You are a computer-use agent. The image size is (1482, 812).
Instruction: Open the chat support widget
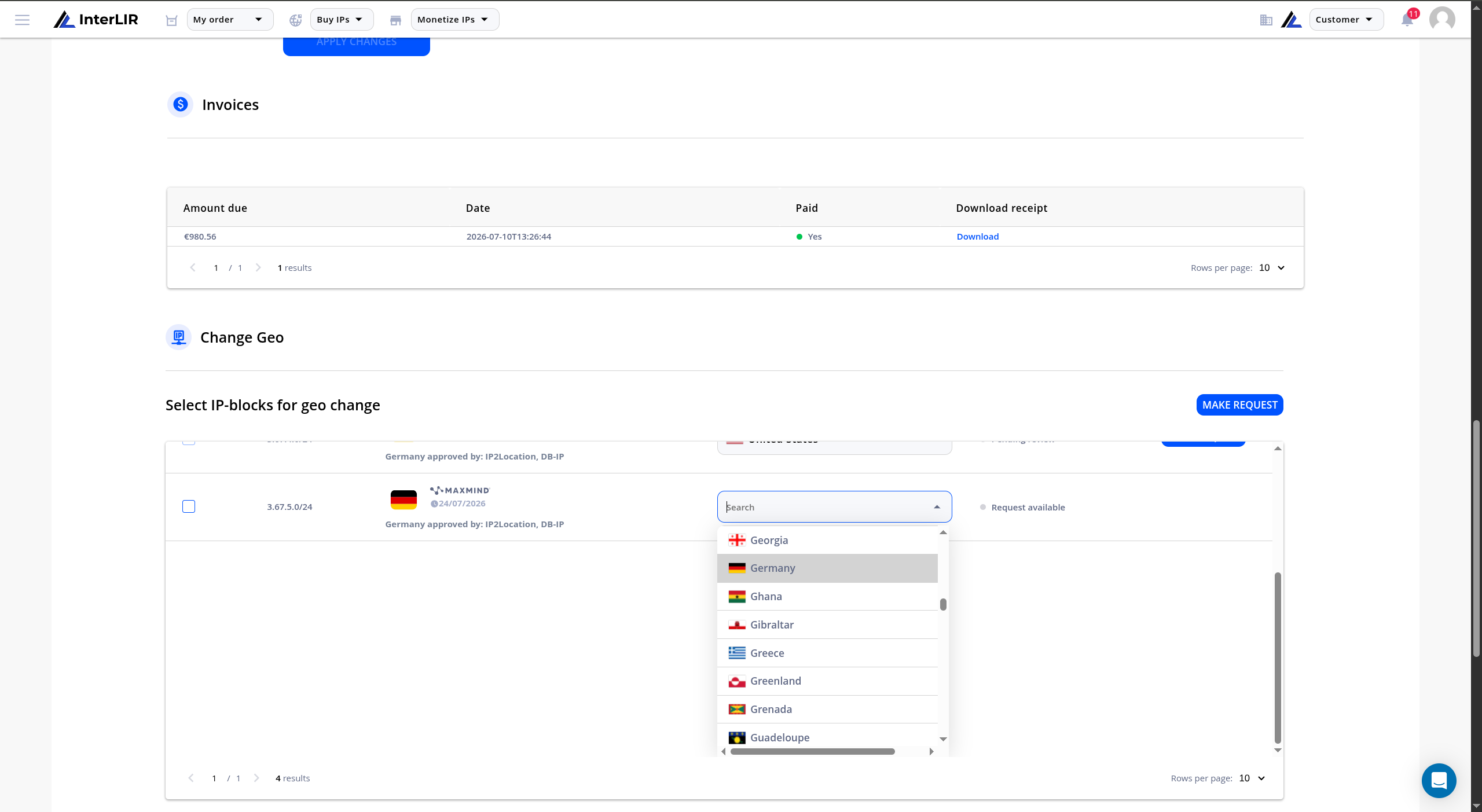[x=1439, y=781]
